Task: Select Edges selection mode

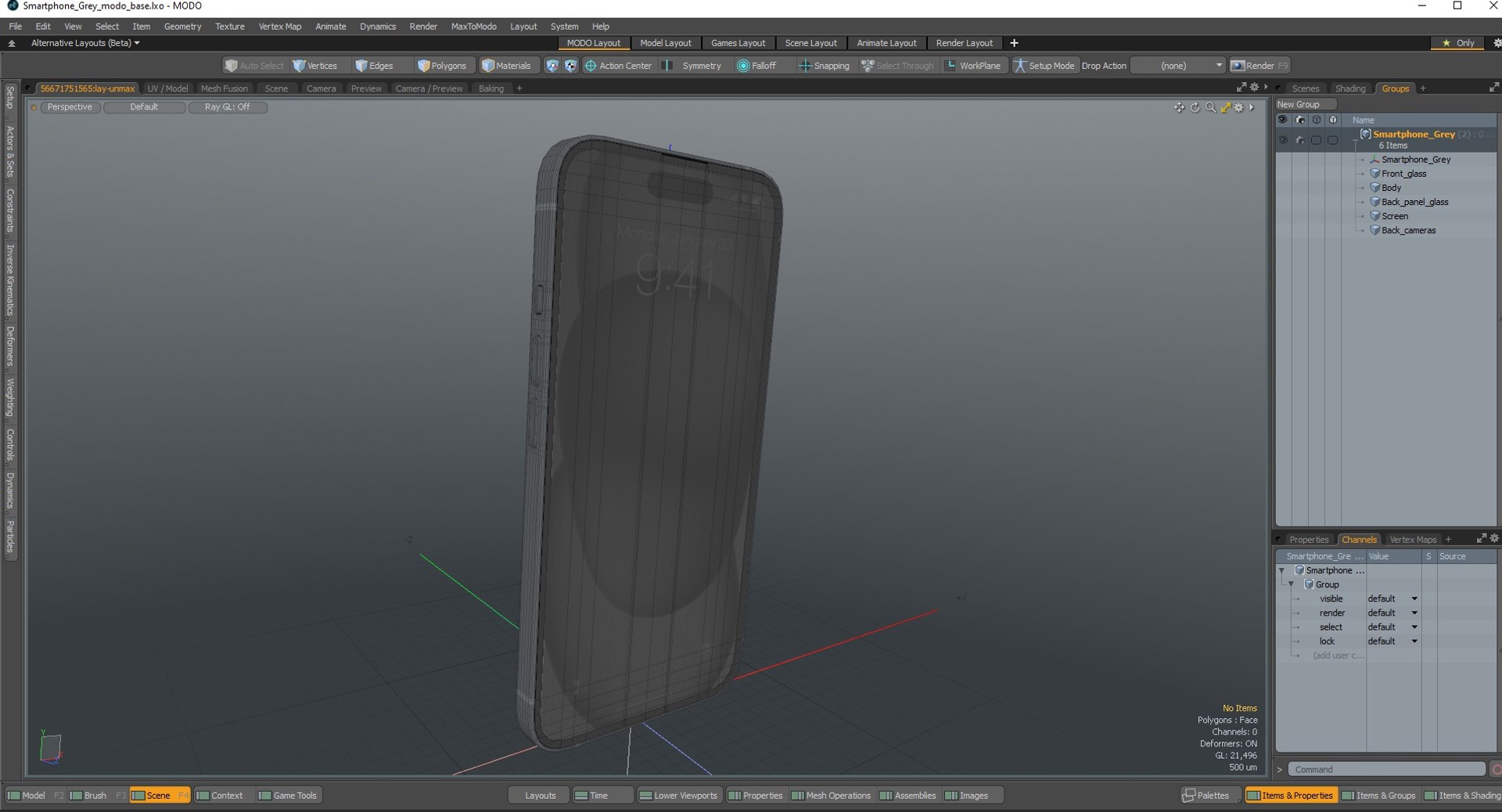Action: 374,66
